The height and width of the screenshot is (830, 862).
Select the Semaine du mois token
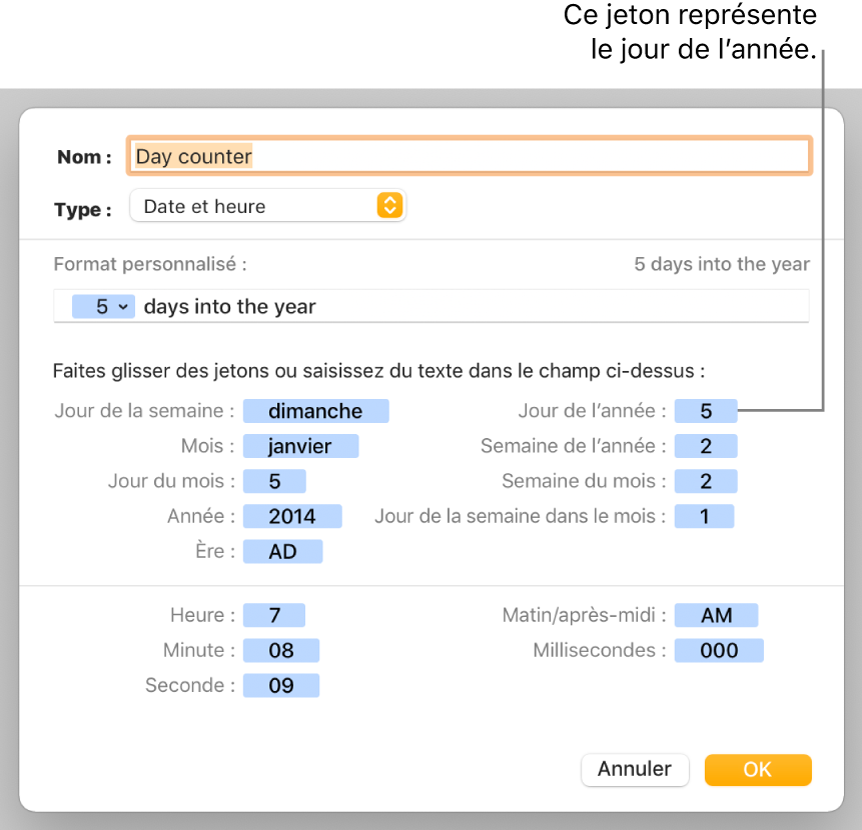click(x=705, y=481)
